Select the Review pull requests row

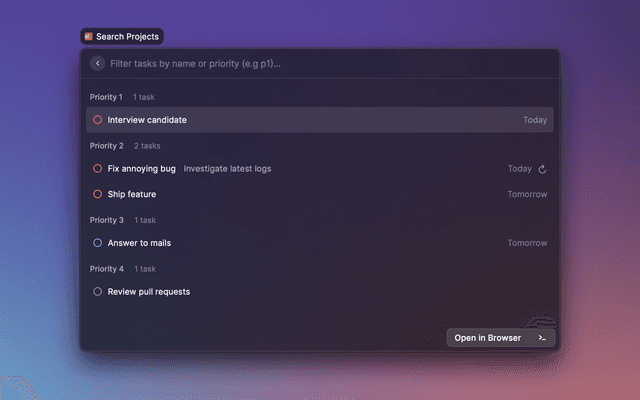coord(300,292)
